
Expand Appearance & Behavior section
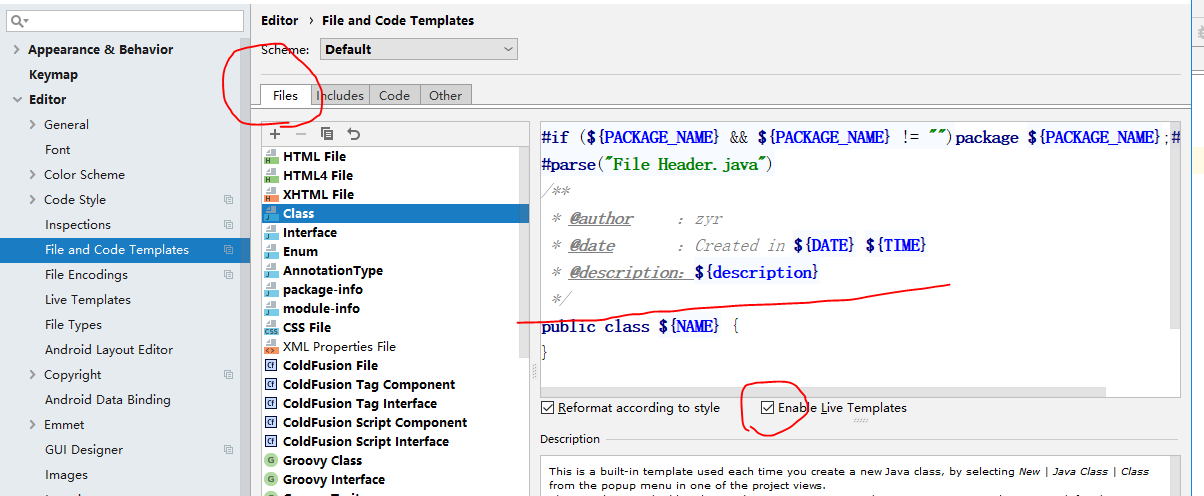pos(17,50)
